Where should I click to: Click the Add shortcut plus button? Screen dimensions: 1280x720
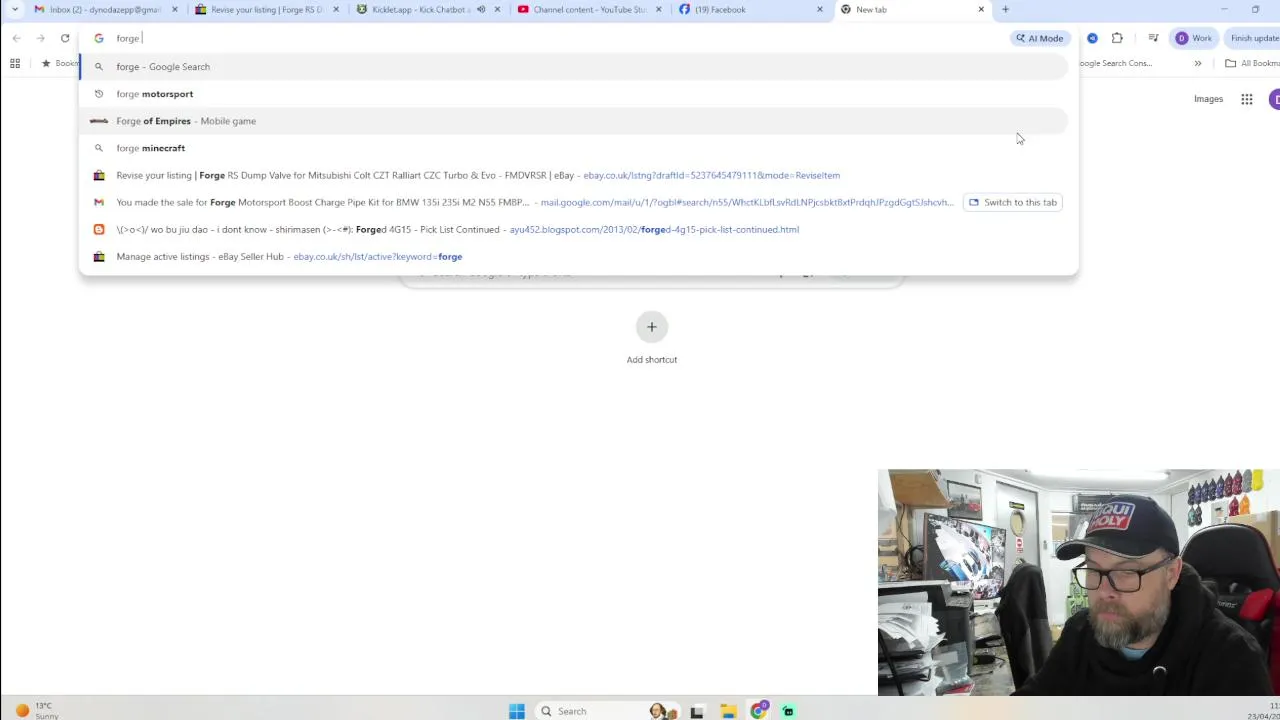651,327
